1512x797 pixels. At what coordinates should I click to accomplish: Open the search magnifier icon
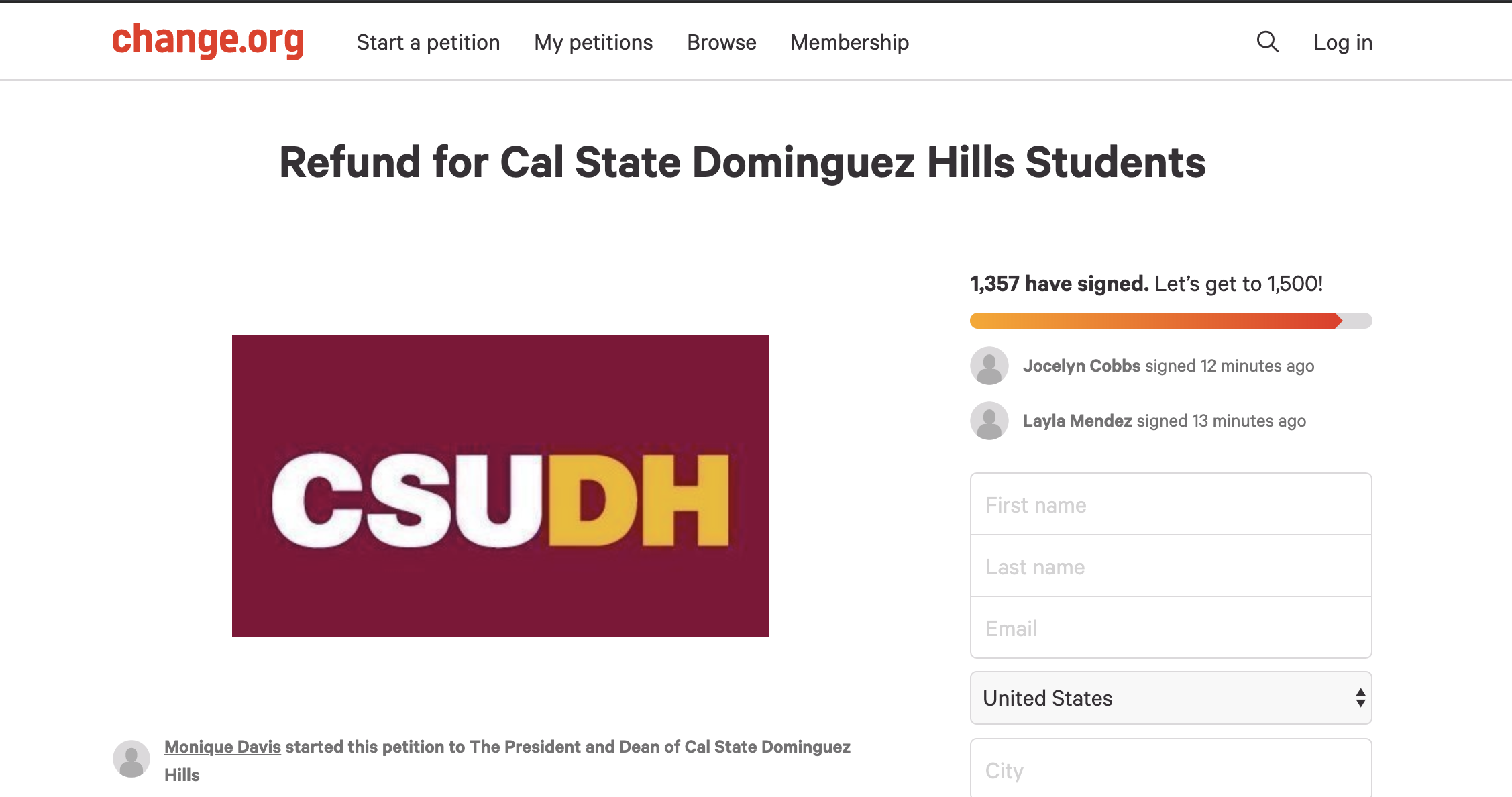(1267, 42)
